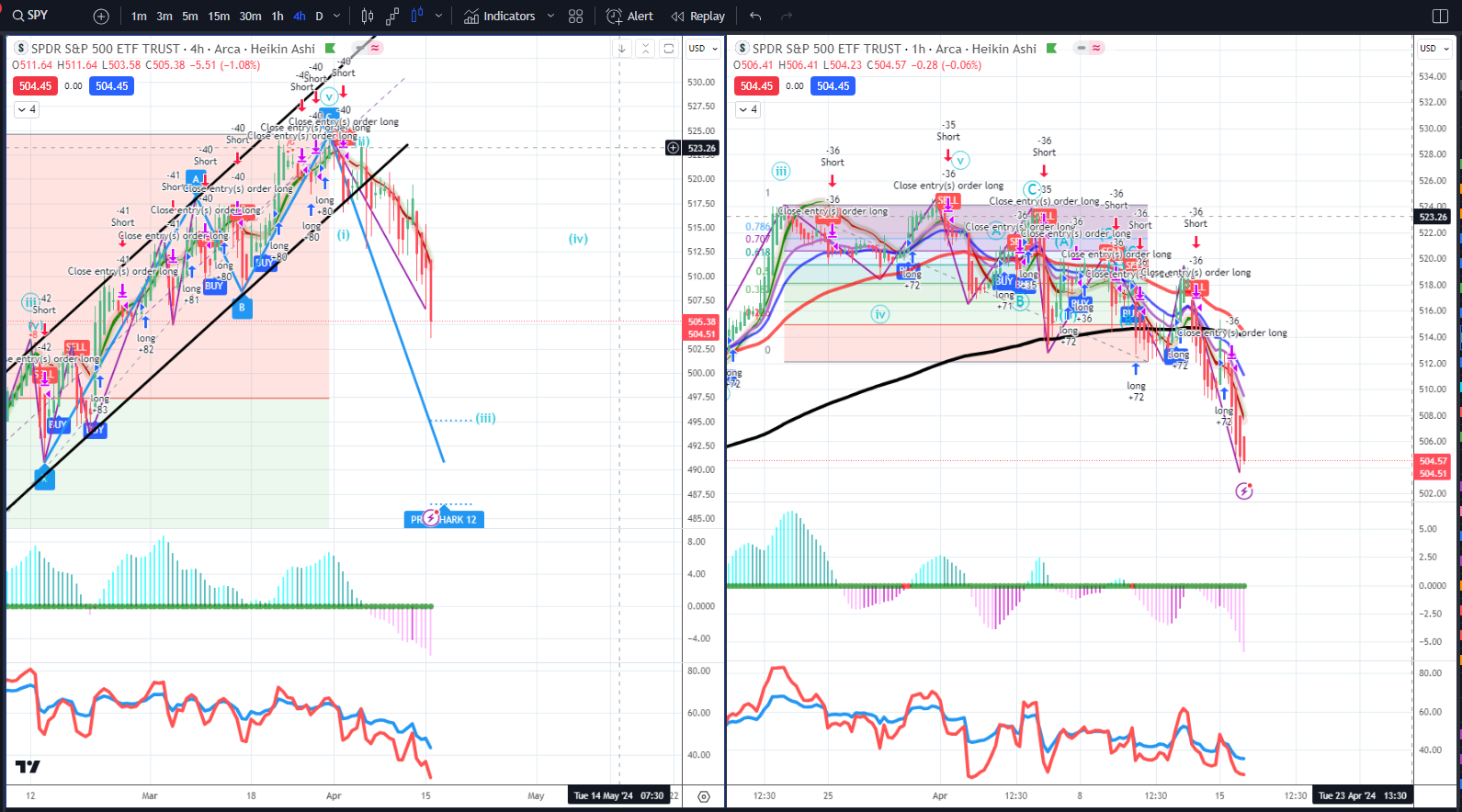
Task: Toggle the green flag on the 1h chart
Action: [1052, 49]
